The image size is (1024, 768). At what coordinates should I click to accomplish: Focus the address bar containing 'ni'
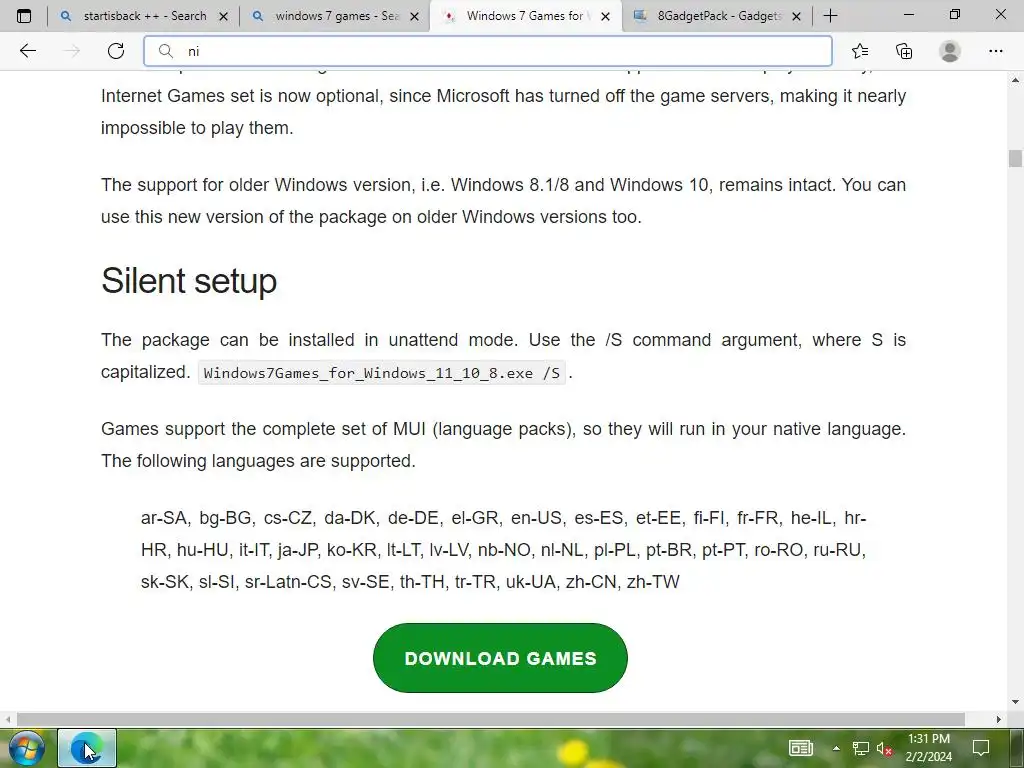click(488, 51)
